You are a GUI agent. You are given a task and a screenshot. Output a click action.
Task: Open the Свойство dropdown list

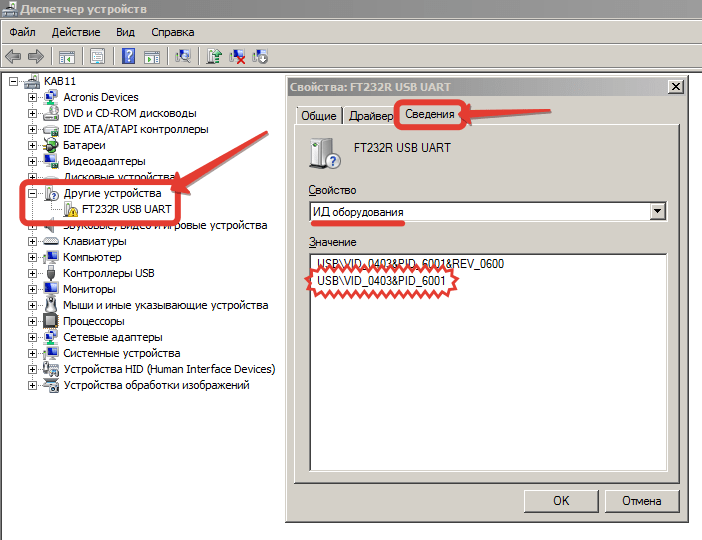click(657, 211)
